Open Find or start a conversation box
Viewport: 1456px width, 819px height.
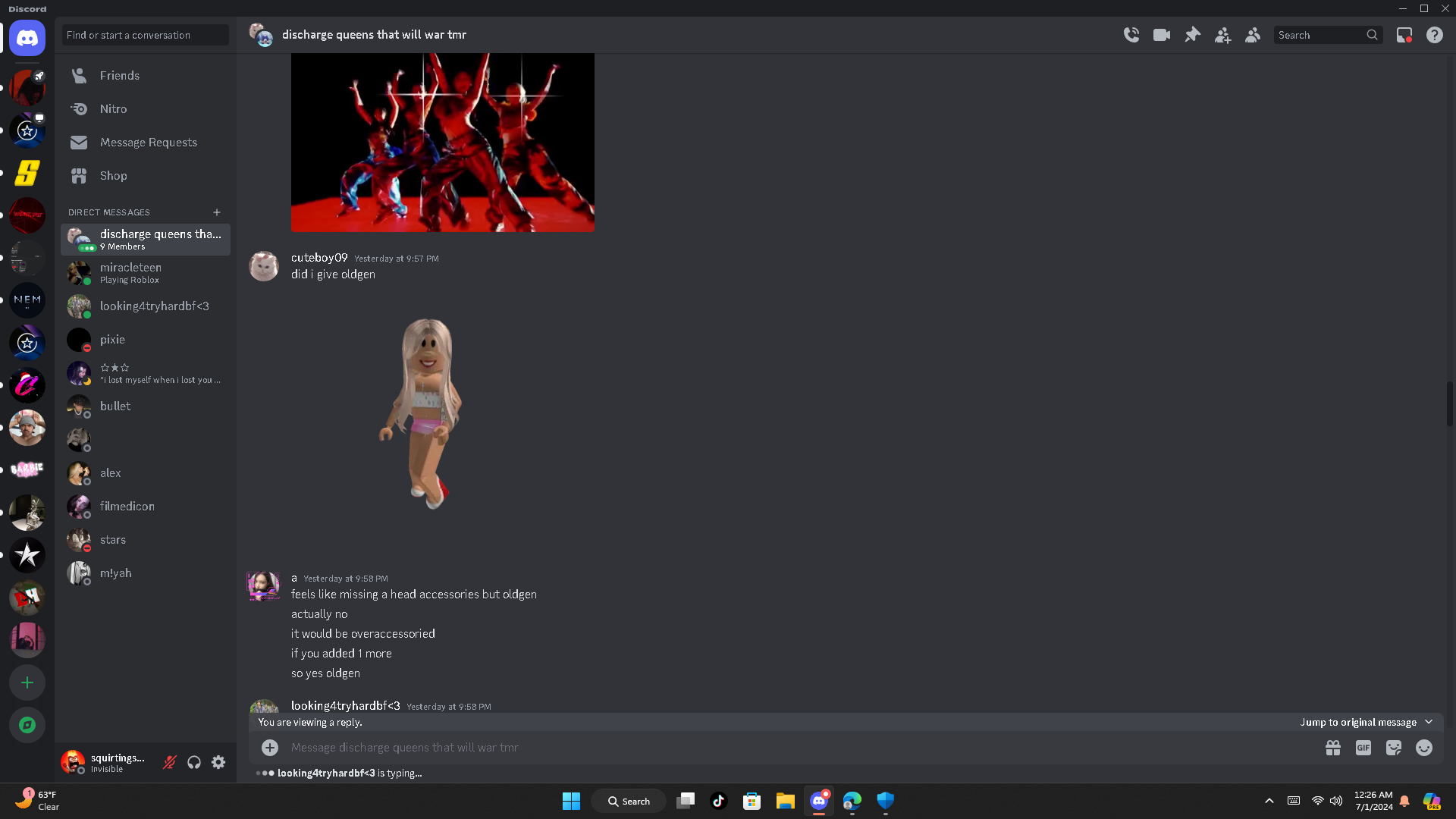coord(145,35)
